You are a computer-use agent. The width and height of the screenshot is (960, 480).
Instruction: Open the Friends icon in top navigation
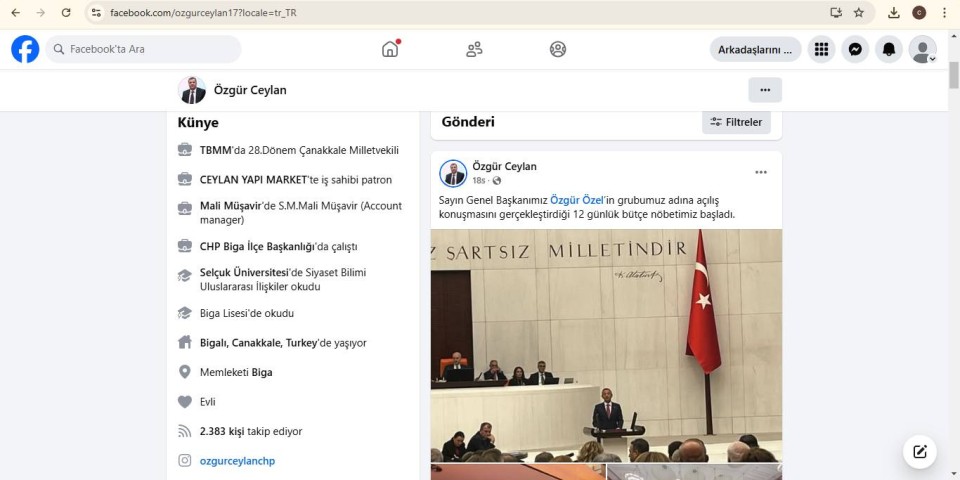pos(474,49)
